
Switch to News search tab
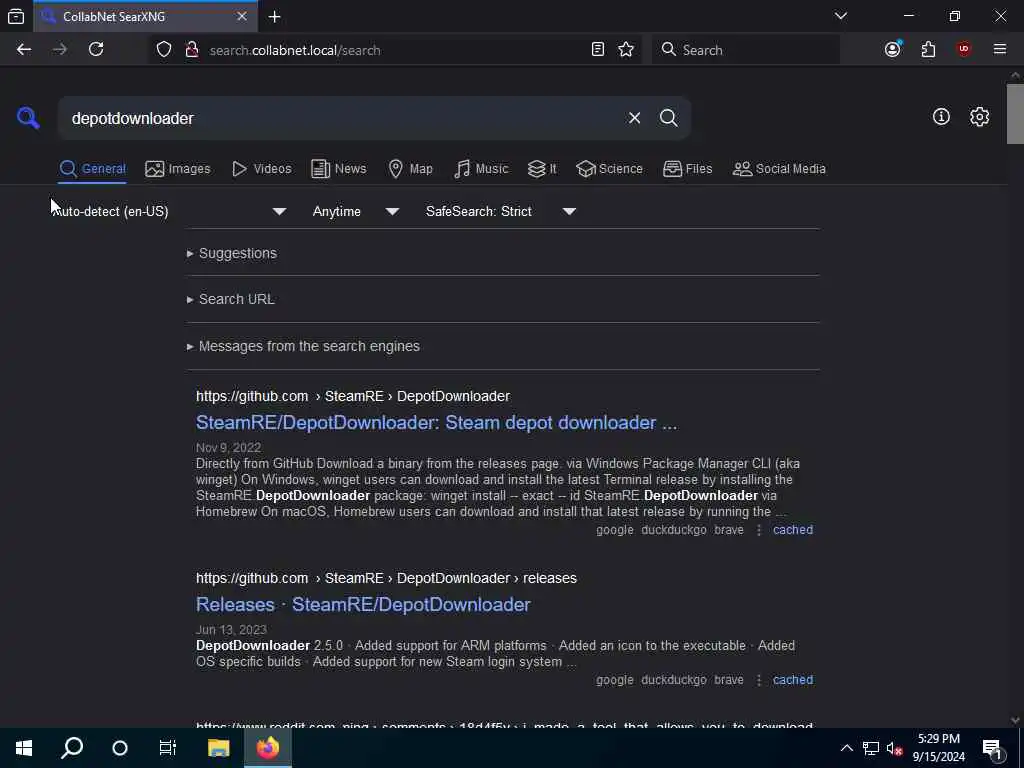339,168
